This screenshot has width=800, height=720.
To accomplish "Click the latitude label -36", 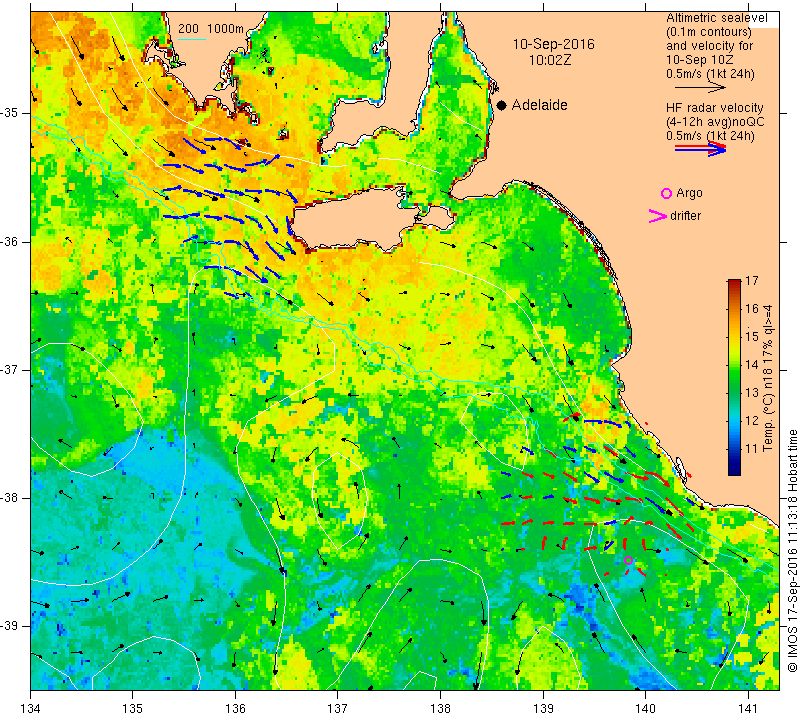I will tap(10, 241).
